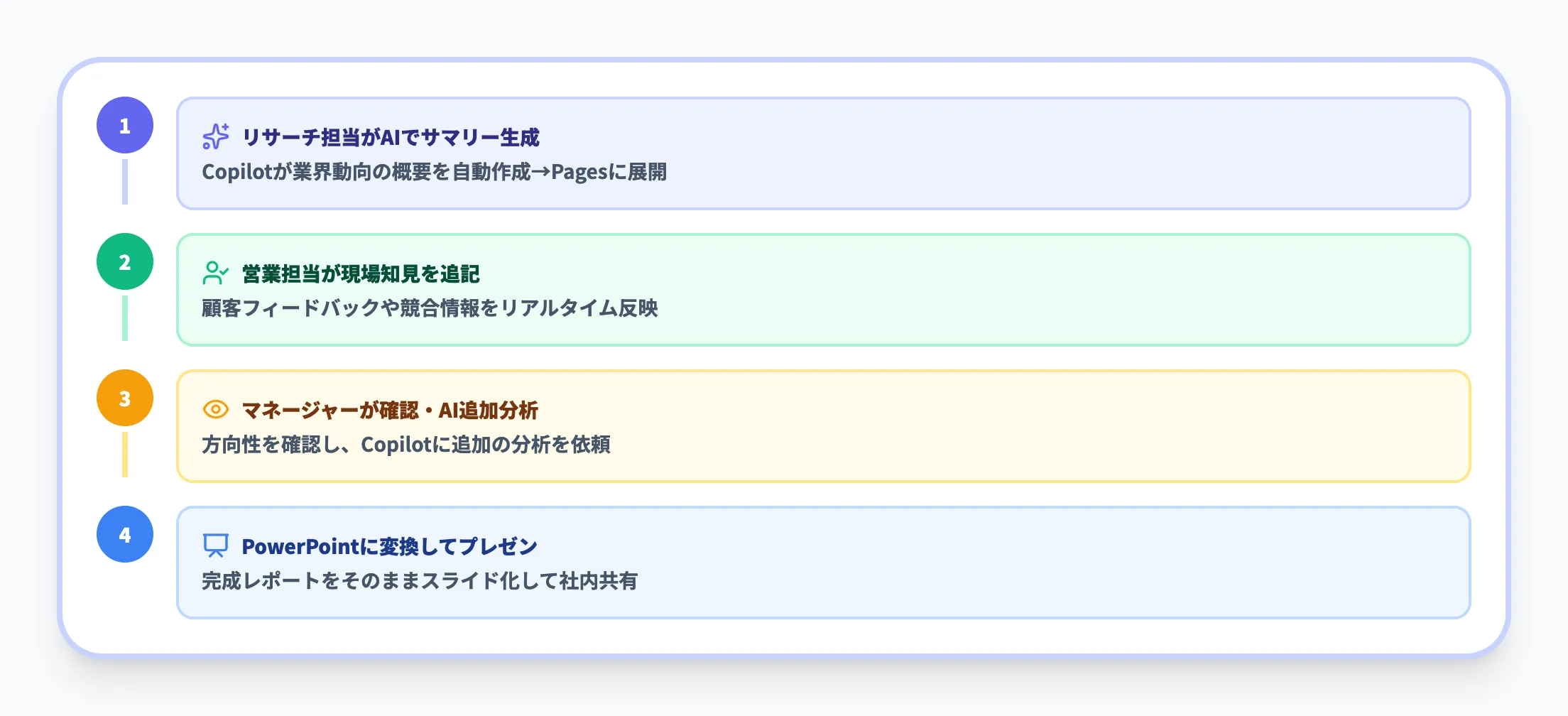Click the person-check icon in step two
This screenshot has height=716, width=1568.
click(x=215, y=273)
